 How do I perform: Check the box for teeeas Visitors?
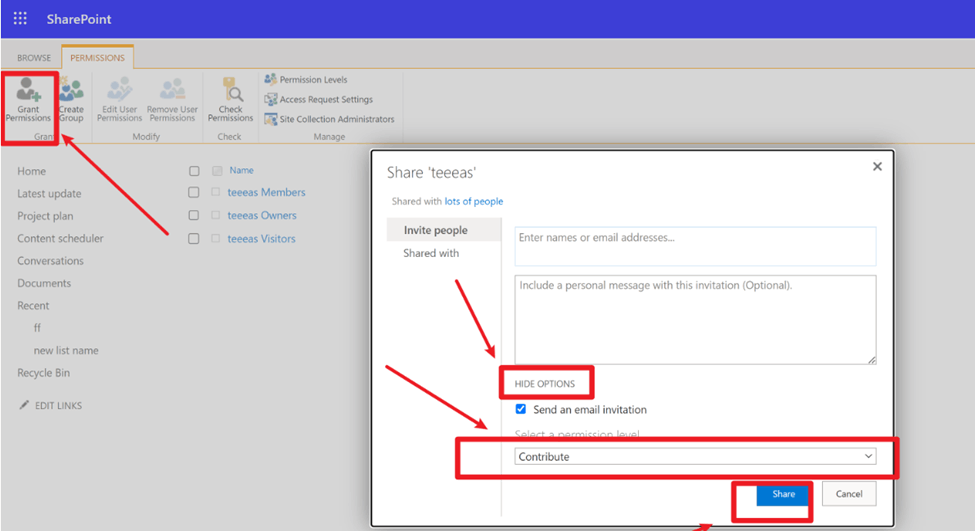click(x=193, y=239)
